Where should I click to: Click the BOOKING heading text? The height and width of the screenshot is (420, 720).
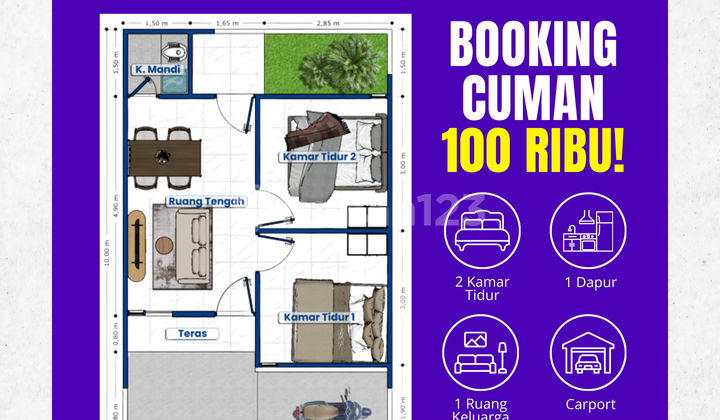tap(533, 45)
